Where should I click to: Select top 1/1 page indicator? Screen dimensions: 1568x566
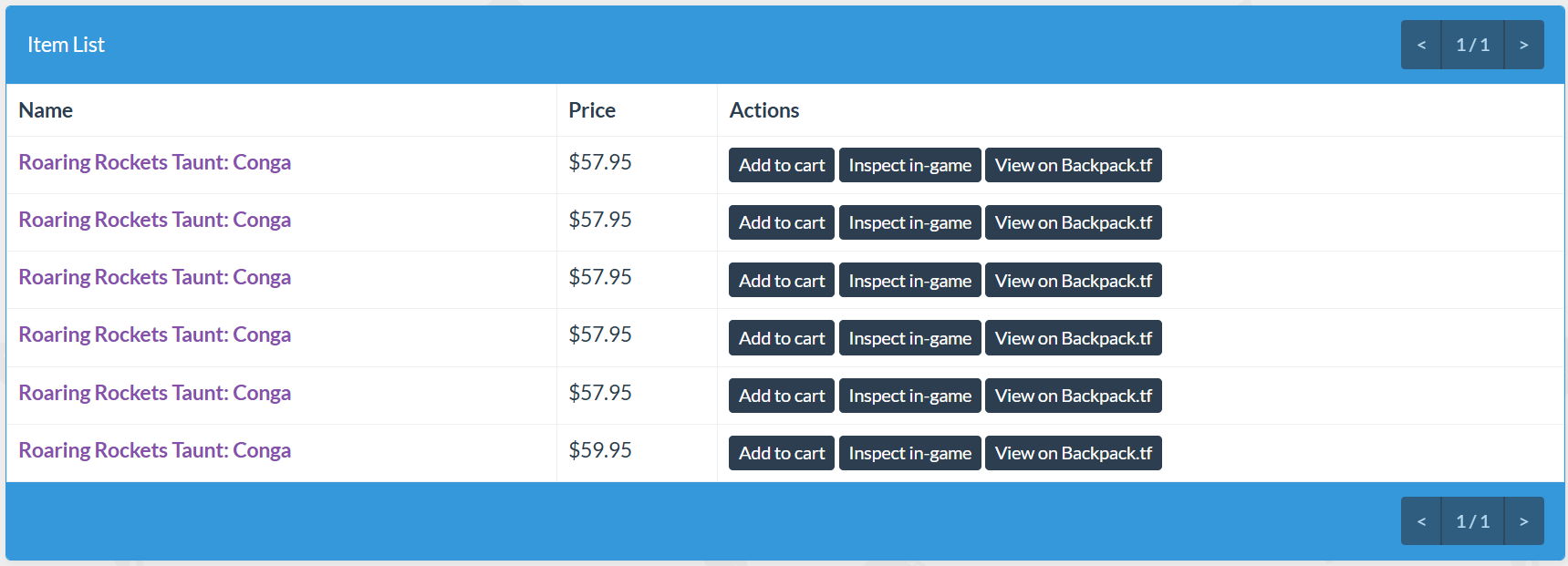1472,45
